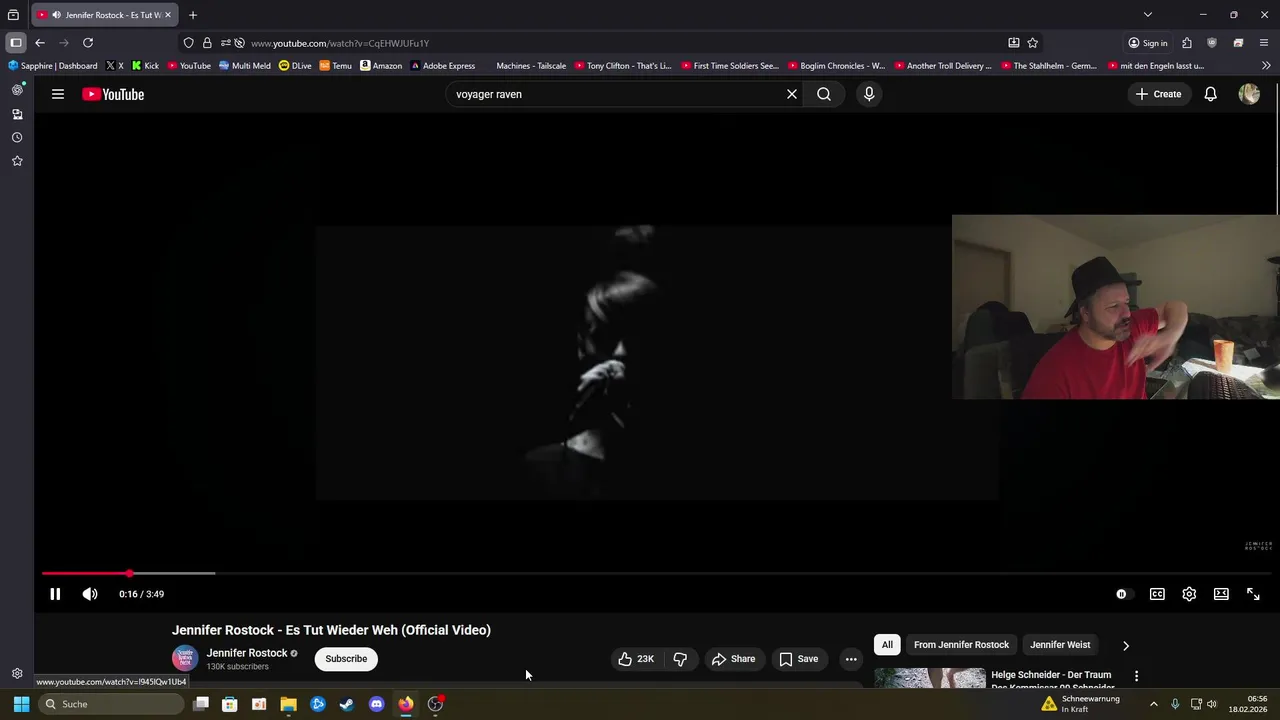This screenshot has width=1280, height=720.
Task: Show more bookmarks chevron
Action: coord(1266,66)
